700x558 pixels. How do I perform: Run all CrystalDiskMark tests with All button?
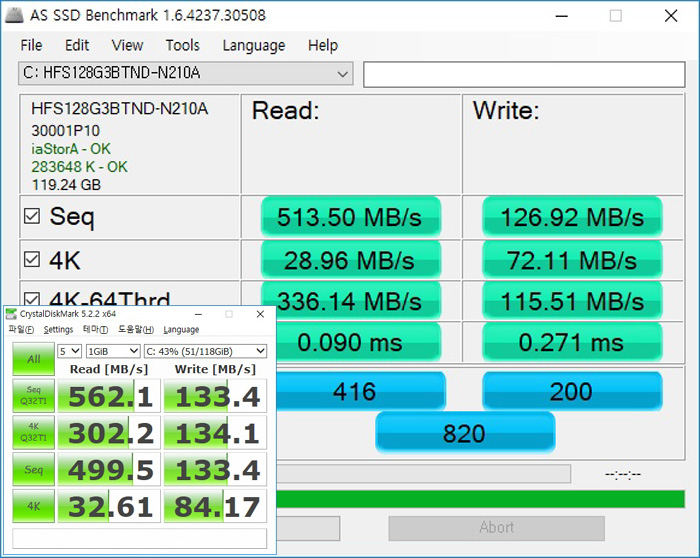[x=33, y=359]
